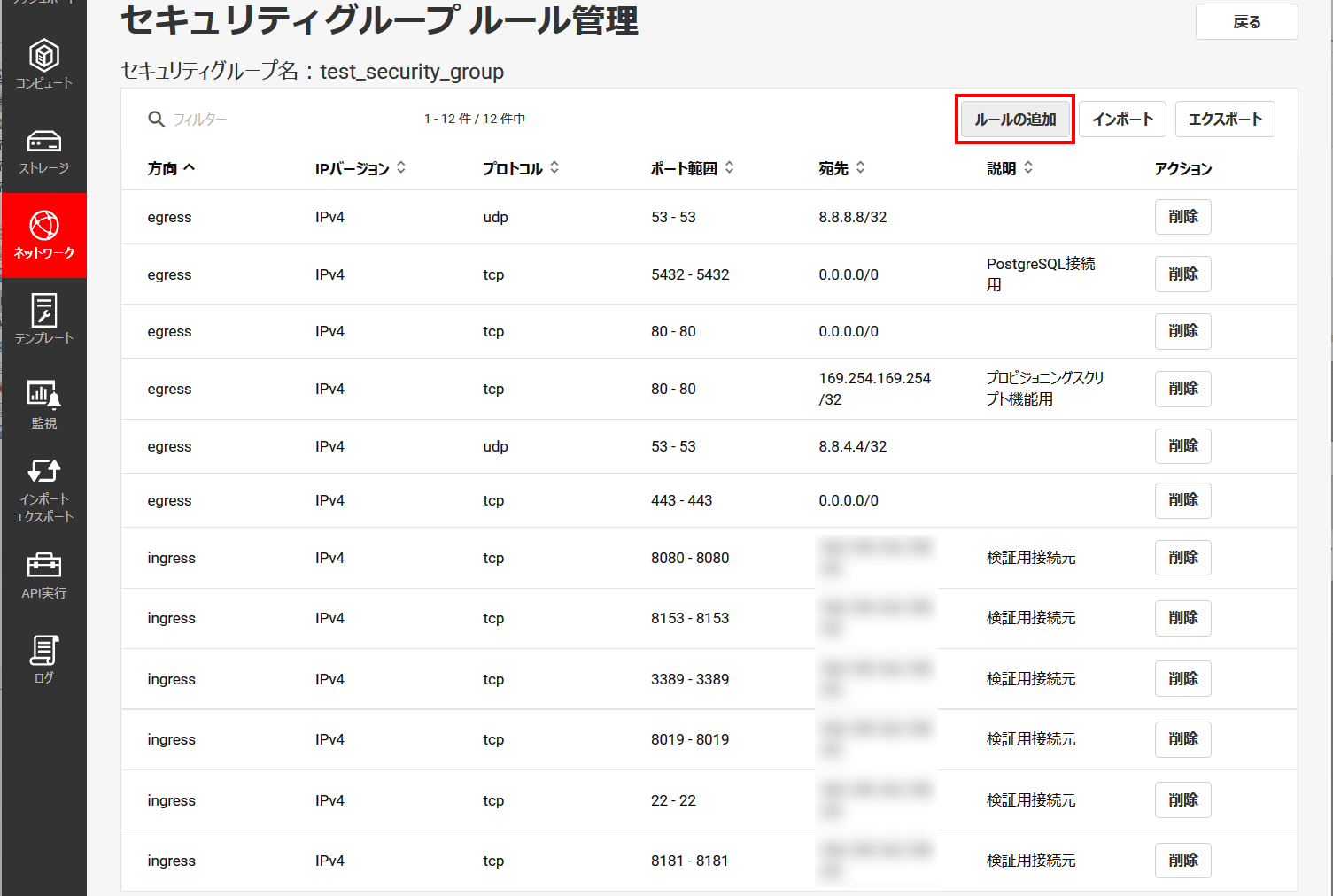This screenshot has width=1333, height=896.
Task: Sort by the 宛先 column
Action: coord(842,168)
